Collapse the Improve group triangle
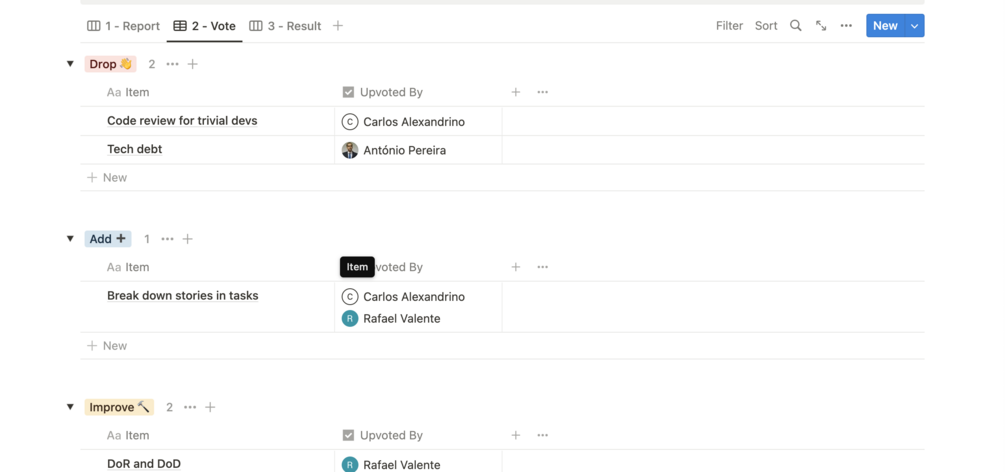 point(70,407)
